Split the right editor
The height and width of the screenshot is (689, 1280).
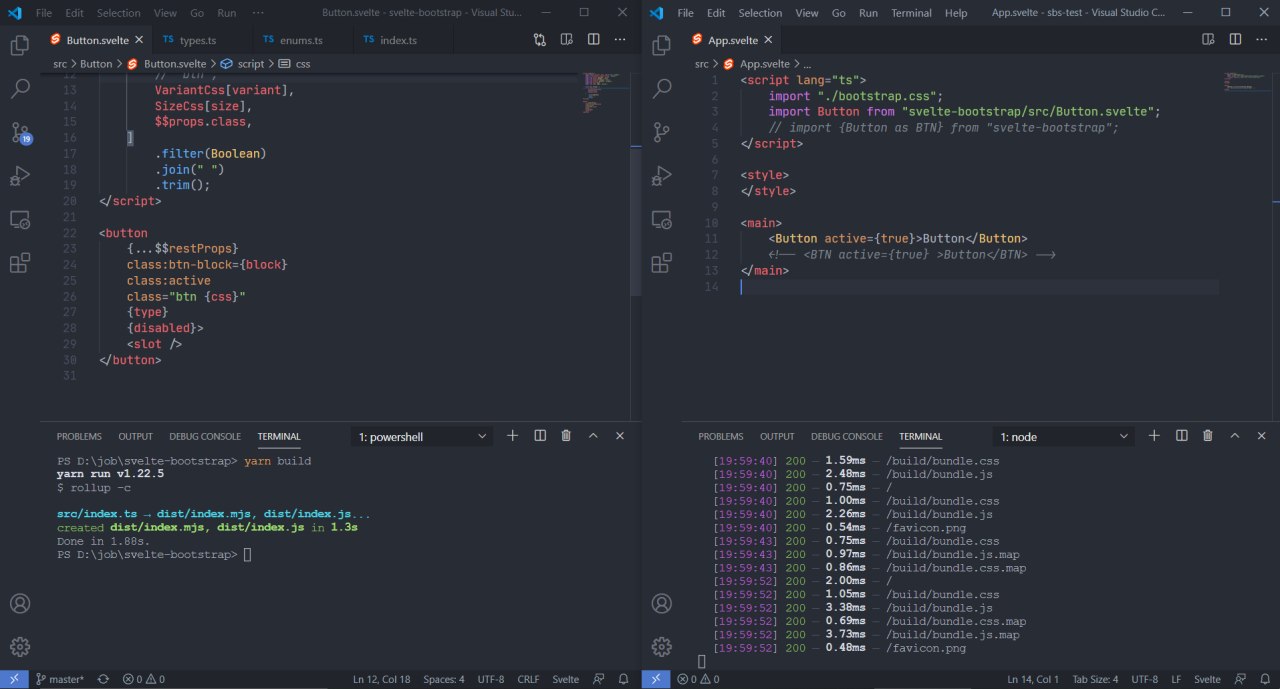coord(1235,40)
